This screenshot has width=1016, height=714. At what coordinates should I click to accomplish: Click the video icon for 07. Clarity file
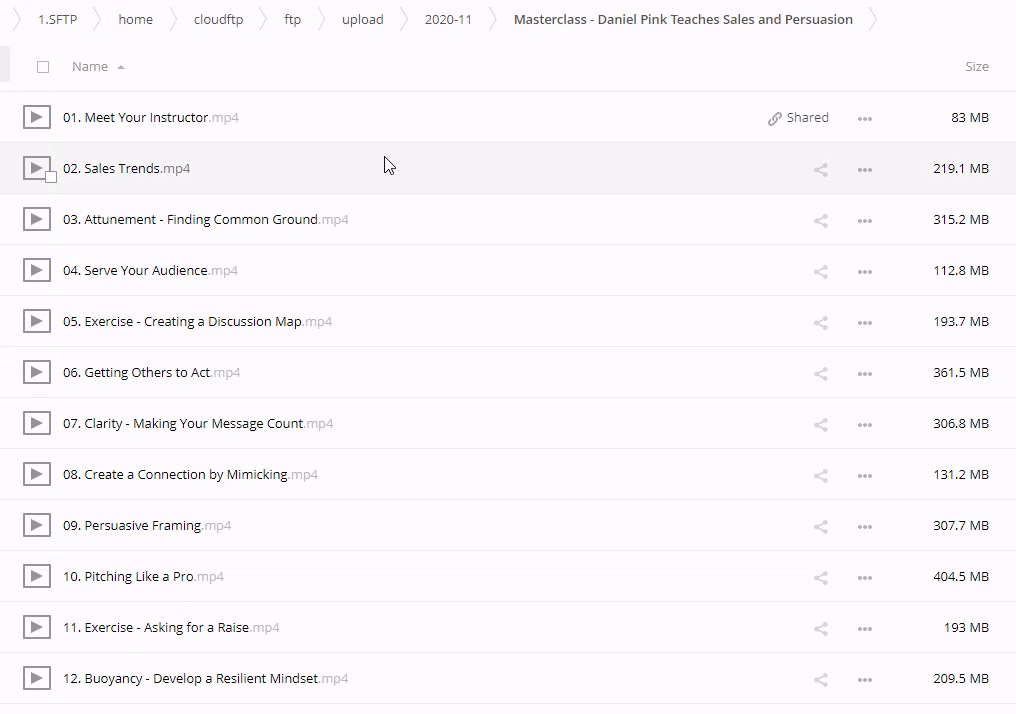(x=37, y=424)
